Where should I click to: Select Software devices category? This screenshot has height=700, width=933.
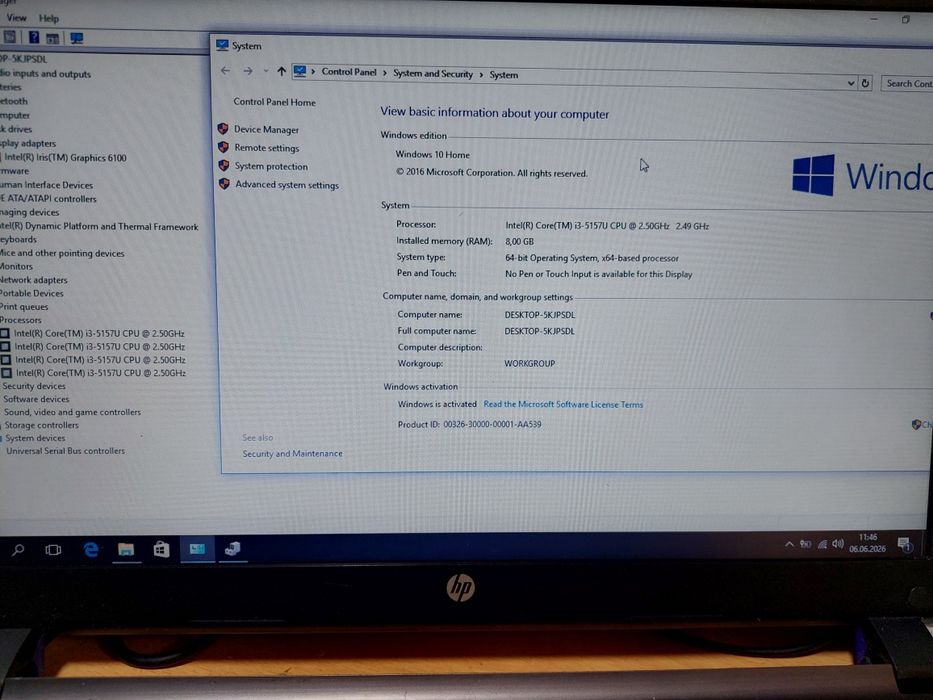(36, 399)
